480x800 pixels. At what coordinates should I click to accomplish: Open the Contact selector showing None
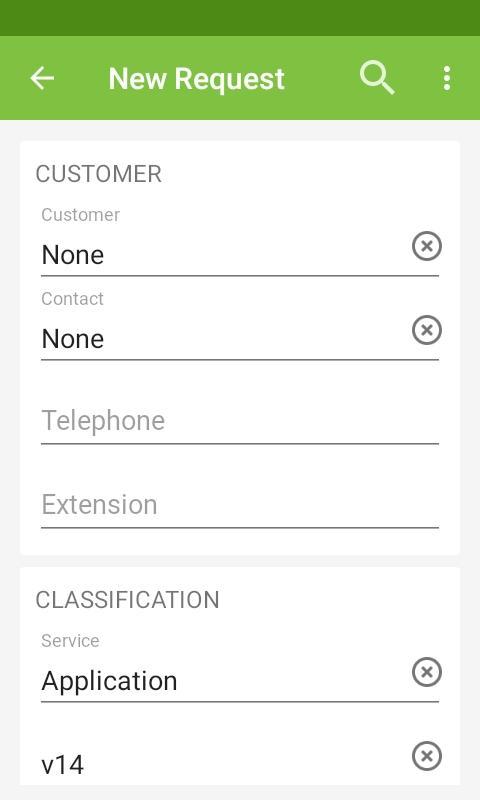point(224,339)
